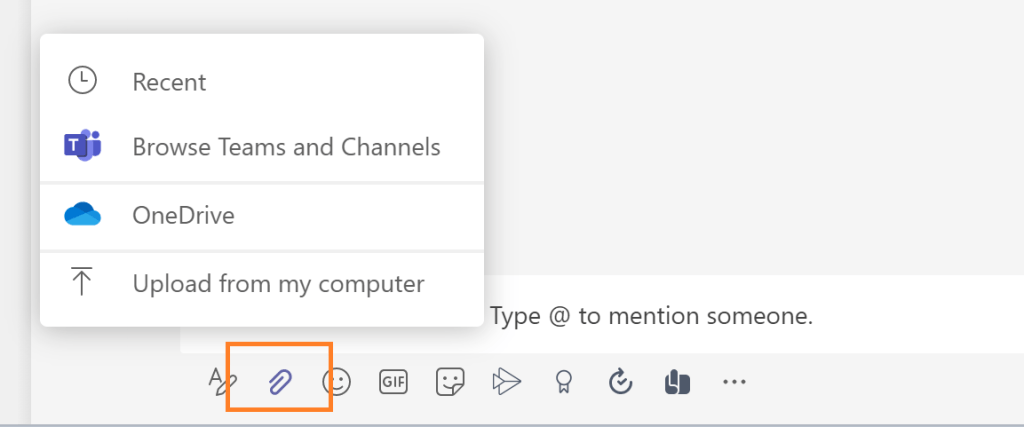Image resolution: width=1024 pixels, height=427 pixels.
Task: Click the clock icon beside Recent
Action: [82, 82]
